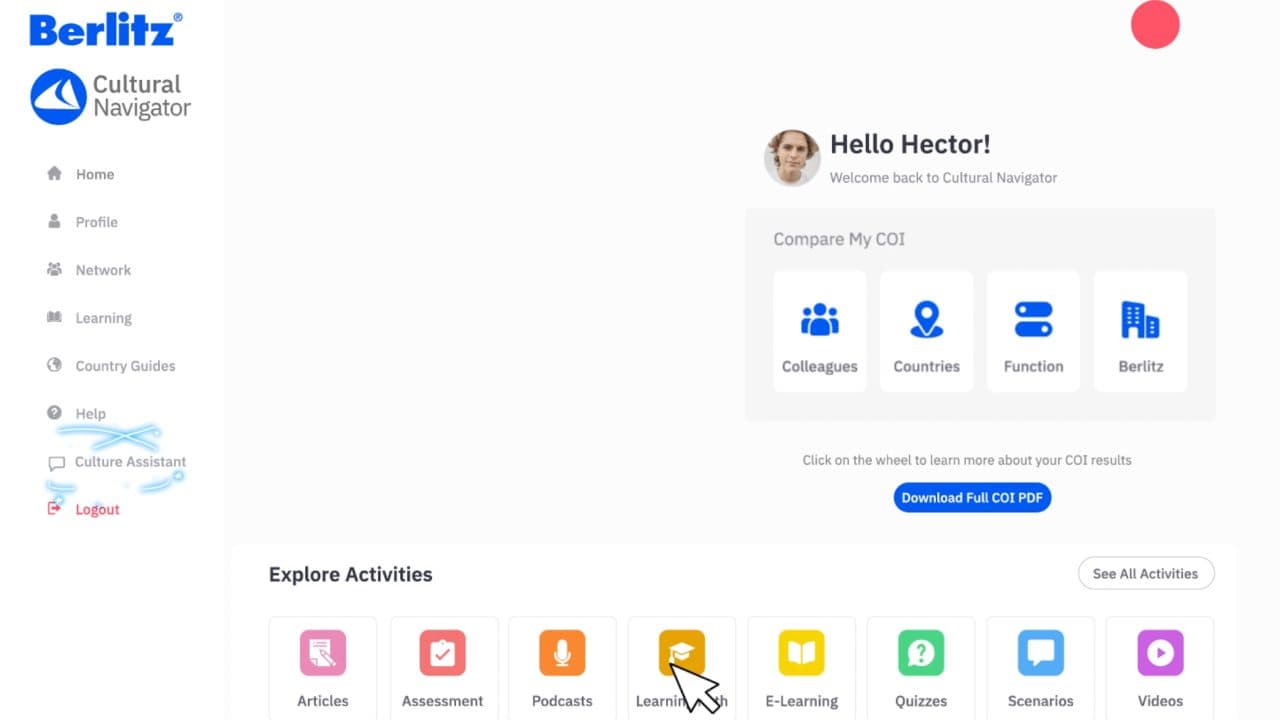
Task: Click the red Logout exit icon
Action: click(x=55, y=509)
